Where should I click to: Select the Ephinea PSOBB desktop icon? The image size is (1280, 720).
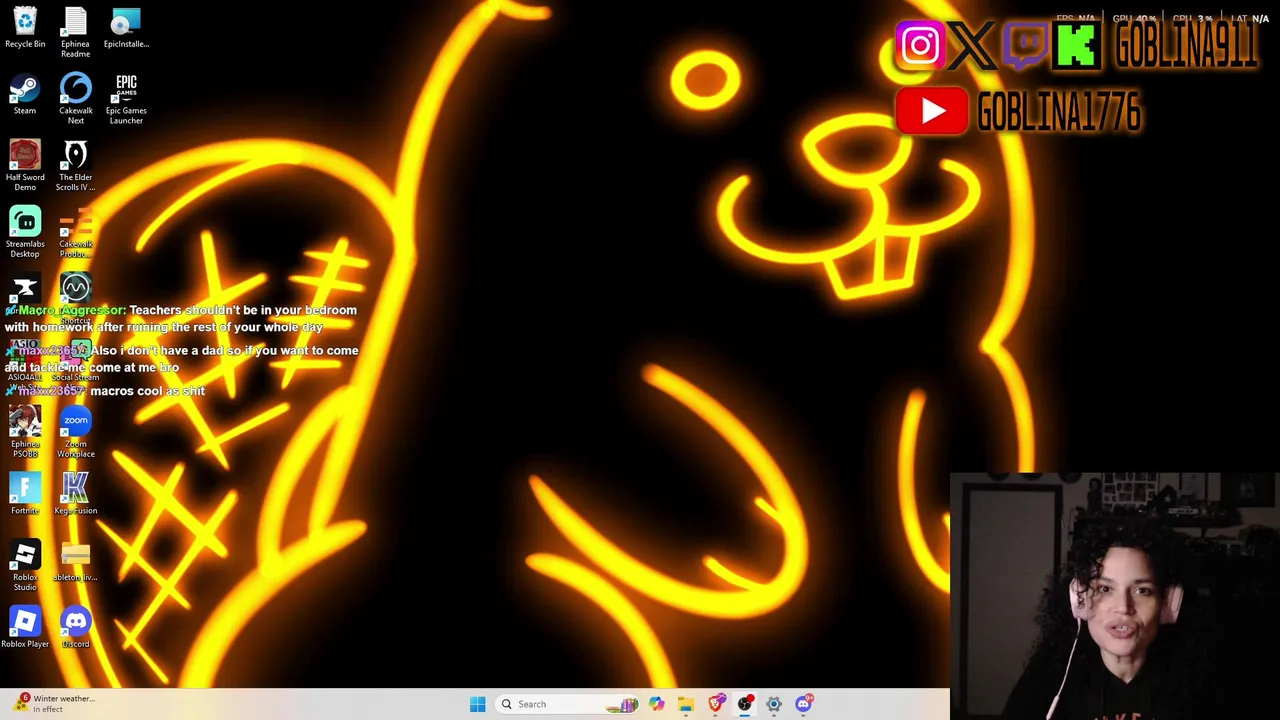pos(25,432)
